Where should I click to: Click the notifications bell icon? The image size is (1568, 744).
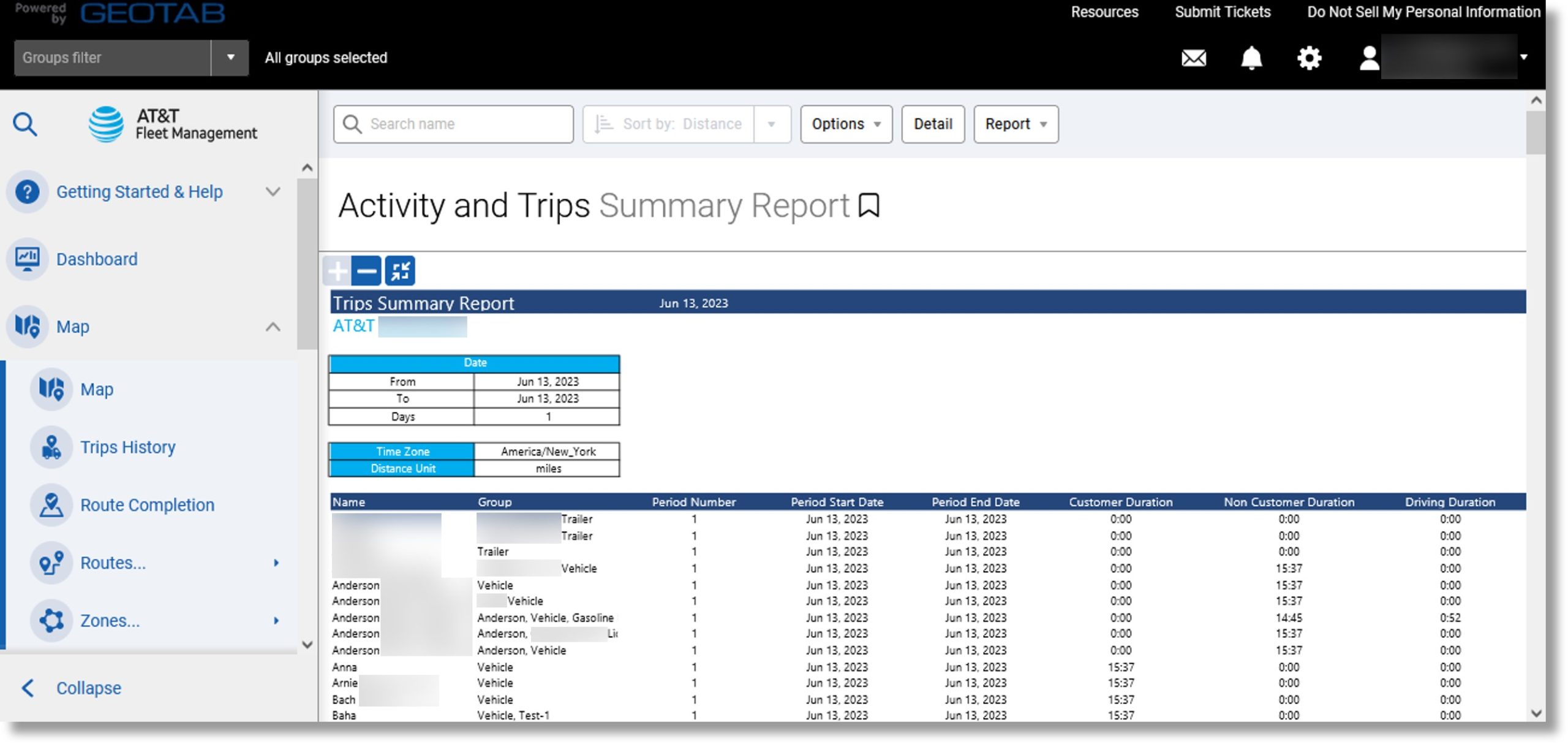click(1252, 57)
